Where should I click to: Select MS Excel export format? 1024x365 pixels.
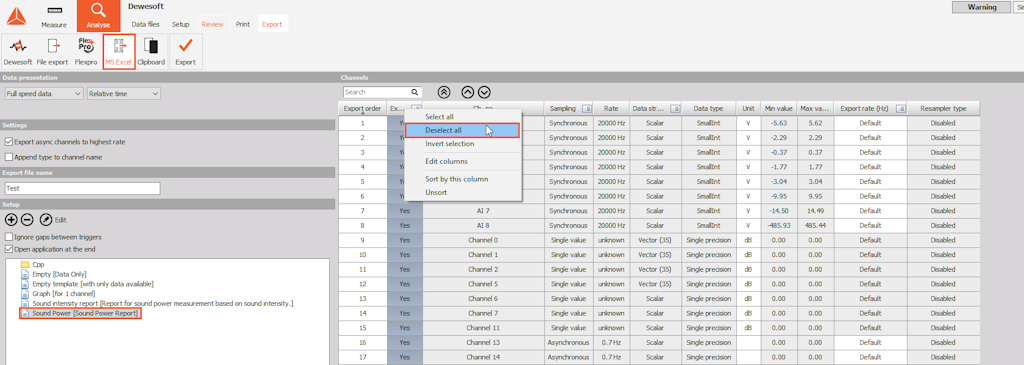119,52
